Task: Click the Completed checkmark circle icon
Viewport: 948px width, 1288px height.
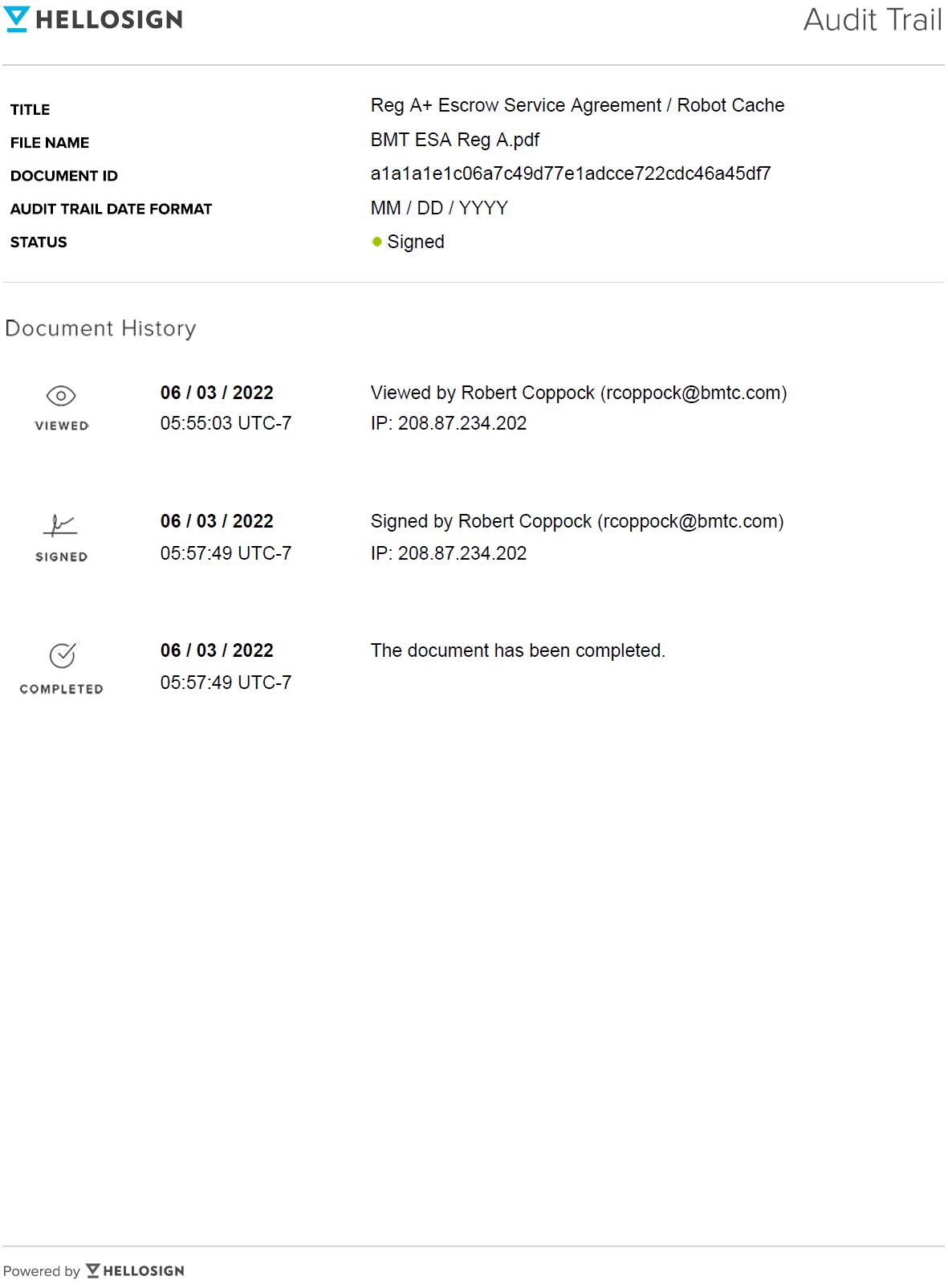Action: [x=63, y=655]
